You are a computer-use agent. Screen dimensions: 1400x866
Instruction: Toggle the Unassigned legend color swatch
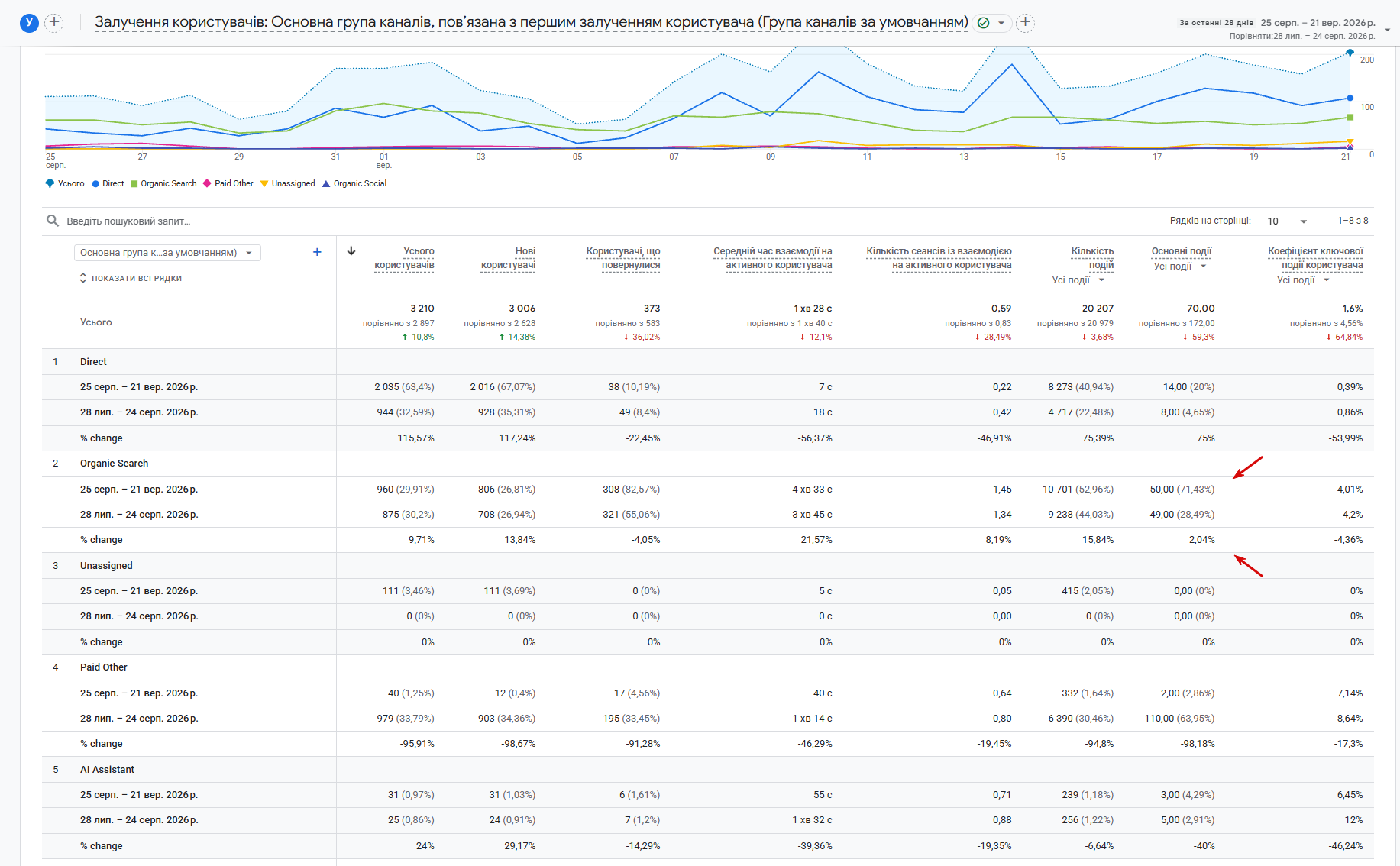(x=264, y=183)
